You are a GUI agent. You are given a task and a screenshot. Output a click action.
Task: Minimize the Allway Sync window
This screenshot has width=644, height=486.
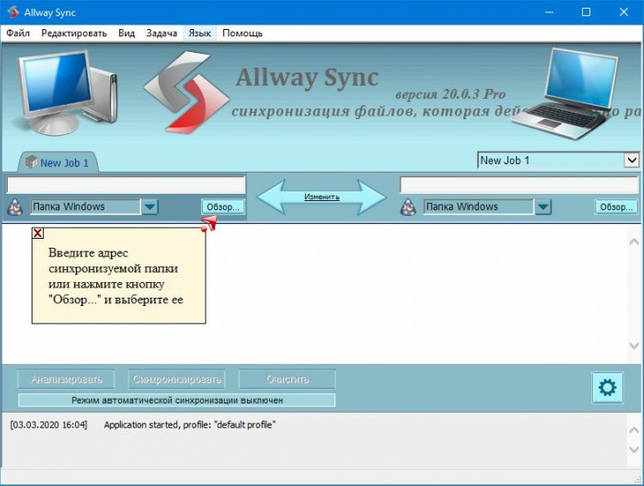(x=549, y=12)
